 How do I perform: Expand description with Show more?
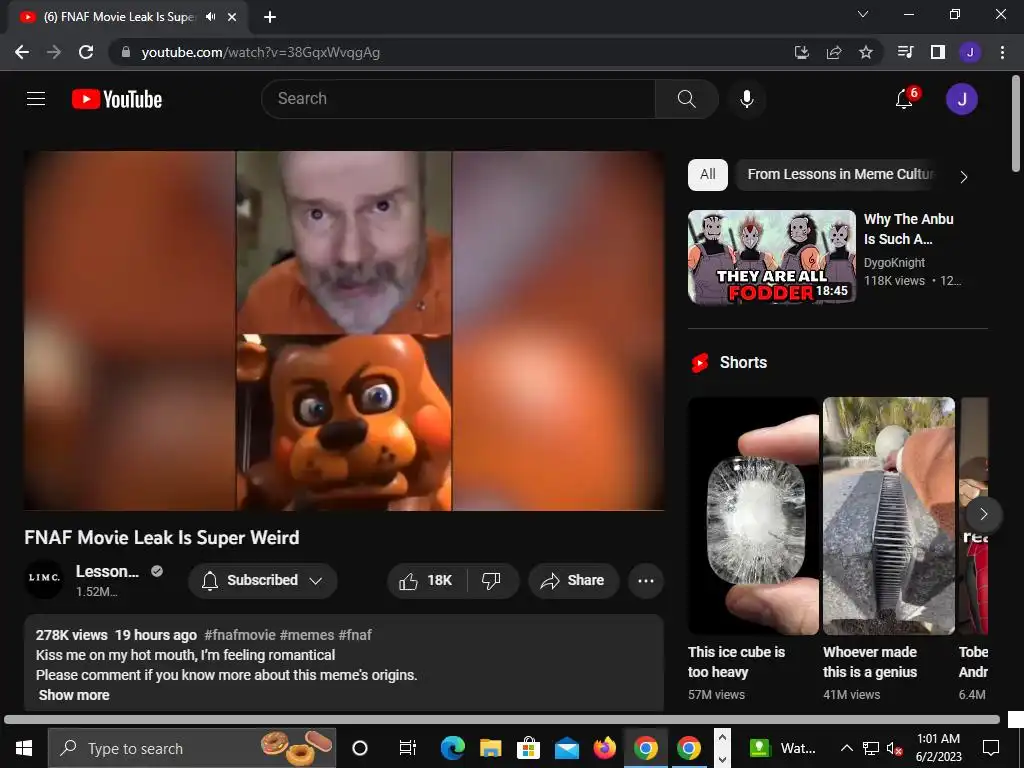(74, 696)
